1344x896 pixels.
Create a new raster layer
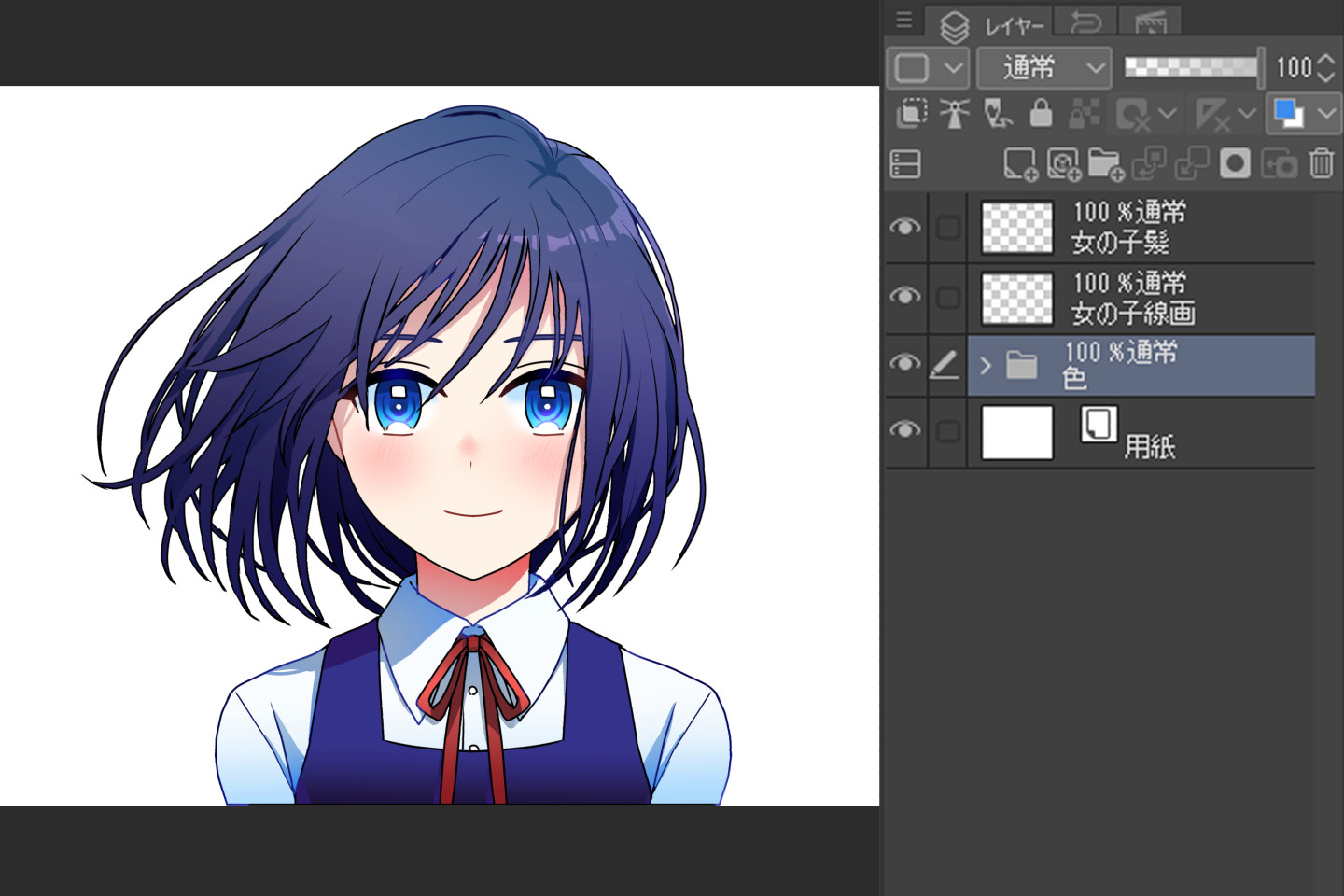[1020, 164]
